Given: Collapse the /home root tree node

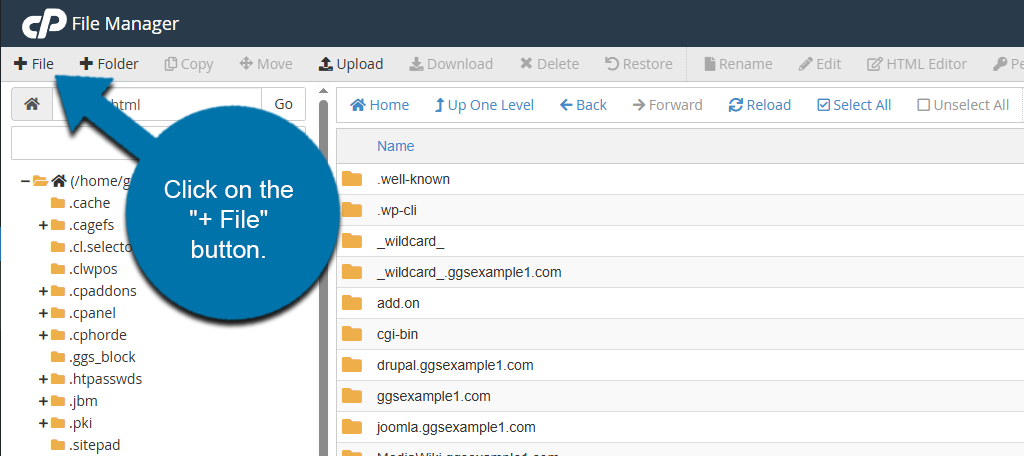Looking at the screenshot, I should tap(25, 181).
